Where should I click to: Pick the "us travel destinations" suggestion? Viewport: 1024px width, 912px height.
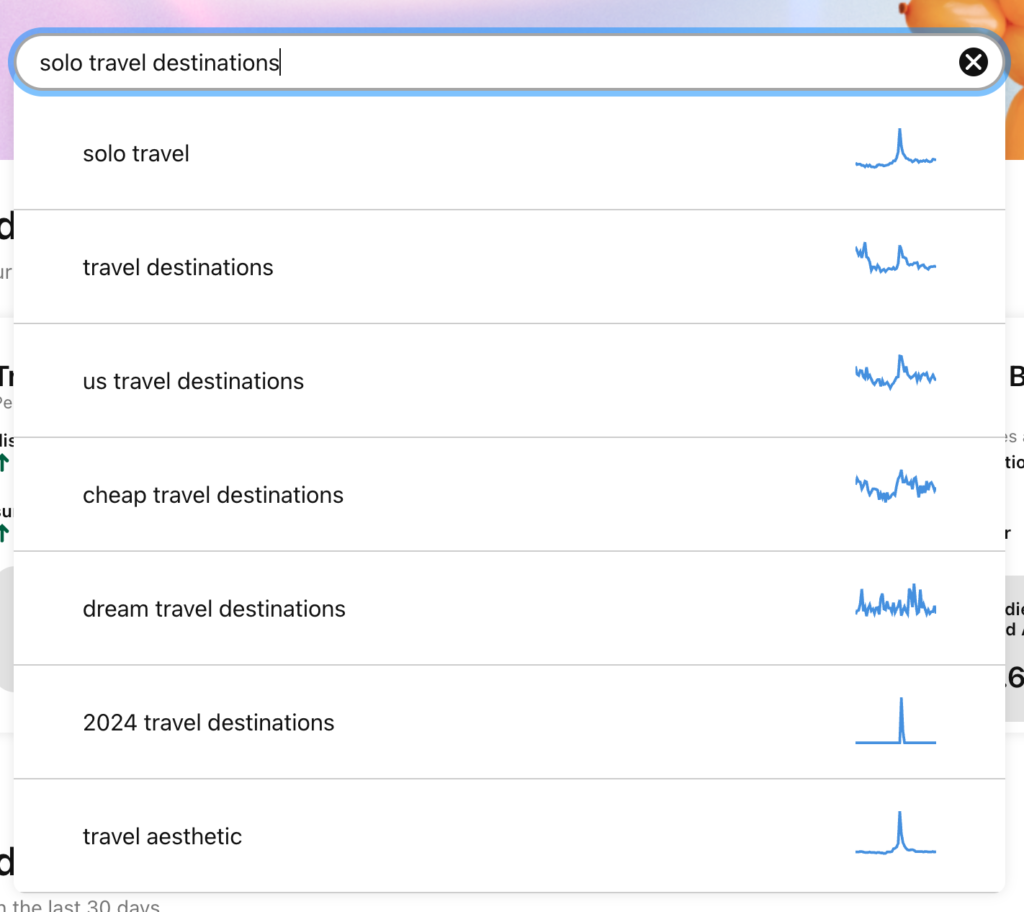193,382
